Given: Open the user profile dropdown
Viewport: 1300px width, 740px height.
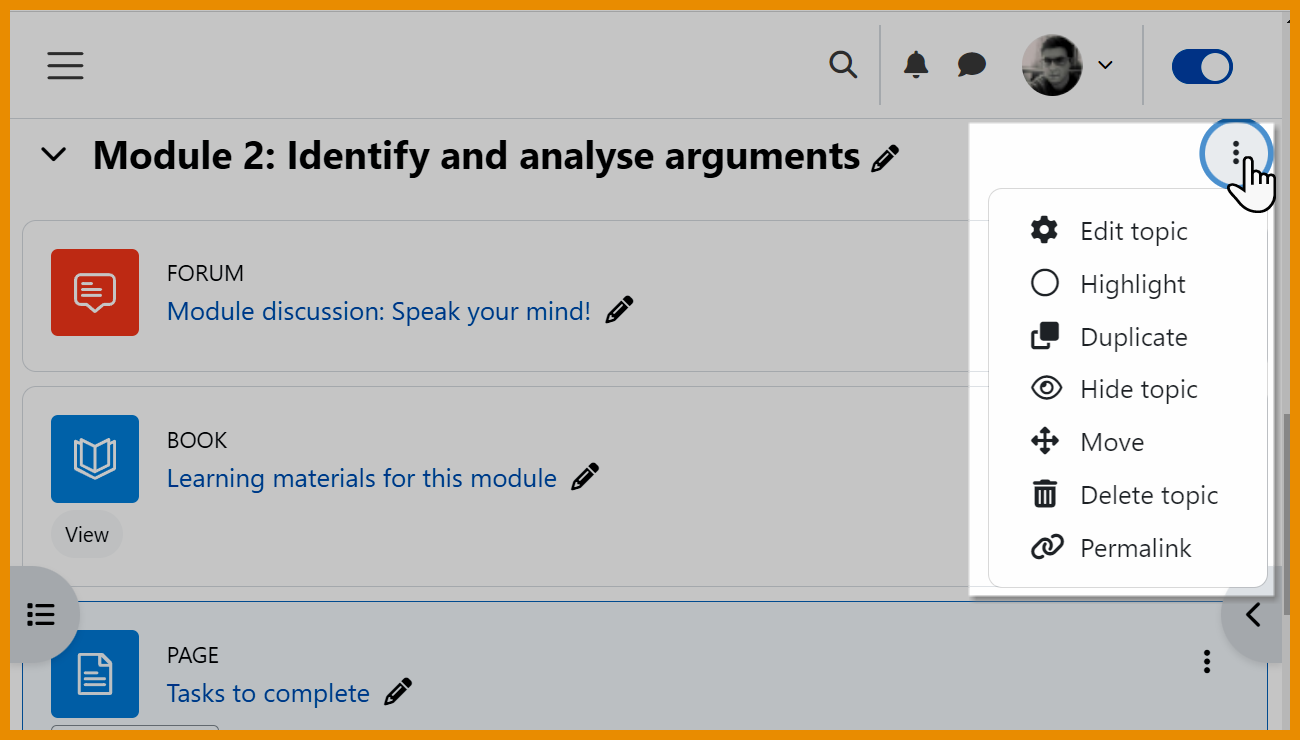Looking at the screenshot, I should pos(1067,66).
